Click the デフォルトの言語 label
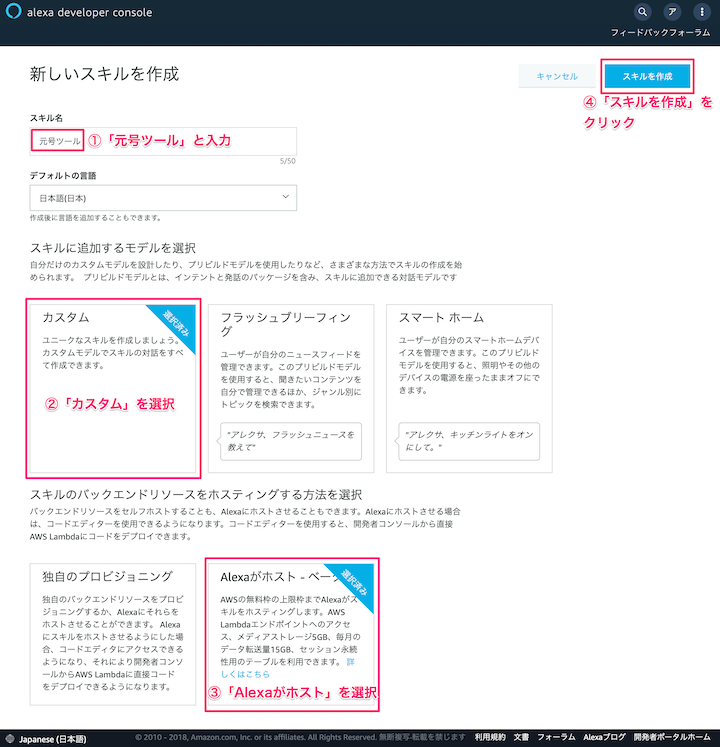The image size is (720, 747). pyautogui.click(x=63, y=175)
